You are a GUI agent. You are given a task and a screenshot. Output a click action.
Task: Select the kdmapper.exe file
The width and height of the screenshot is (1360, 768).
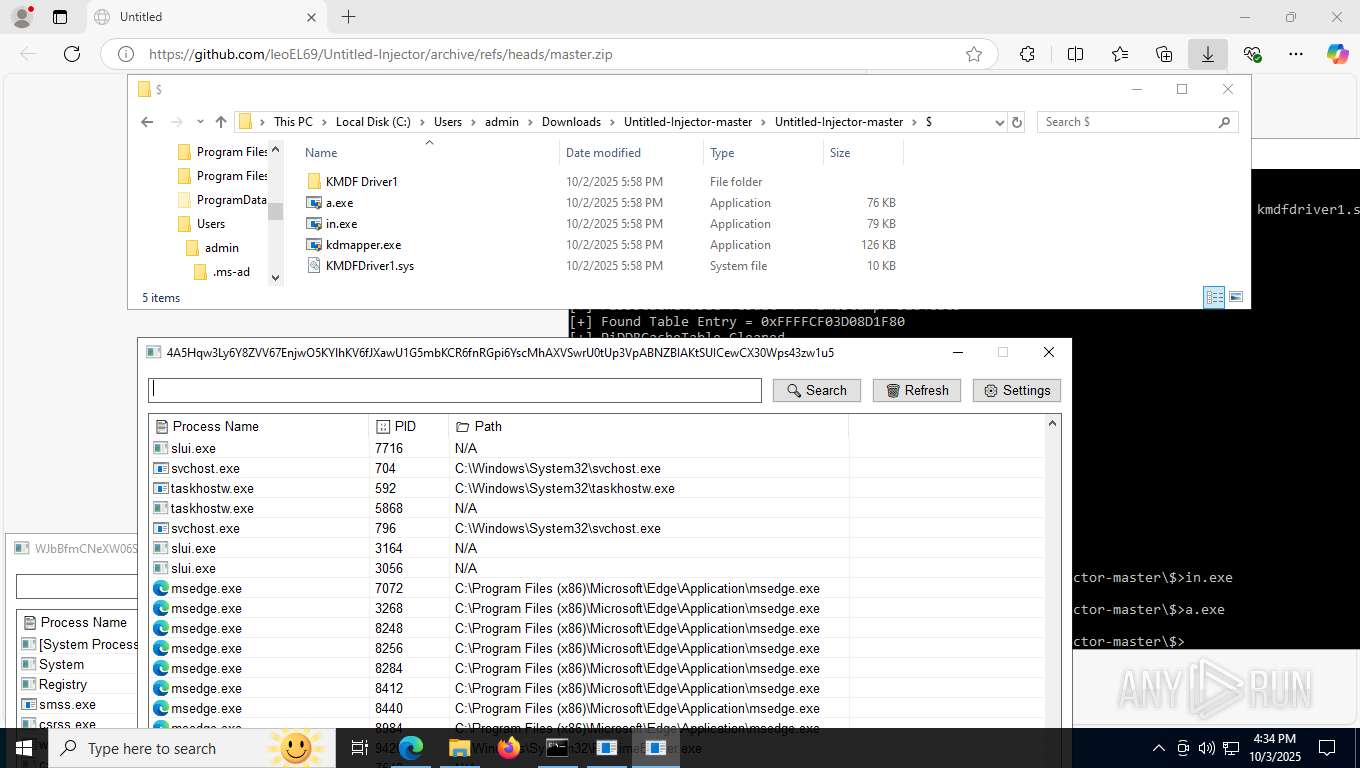tap(363, 245)
